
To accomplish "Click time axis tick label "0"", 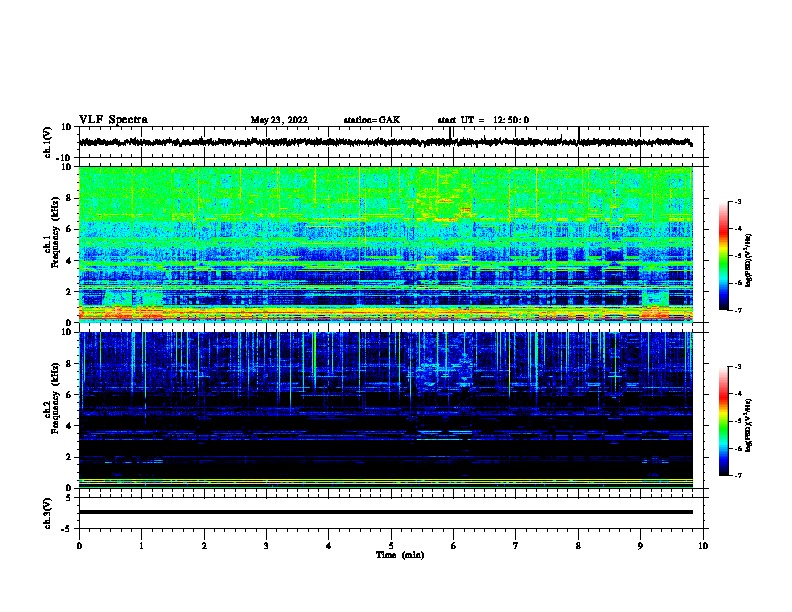I will tap(79, 546).
